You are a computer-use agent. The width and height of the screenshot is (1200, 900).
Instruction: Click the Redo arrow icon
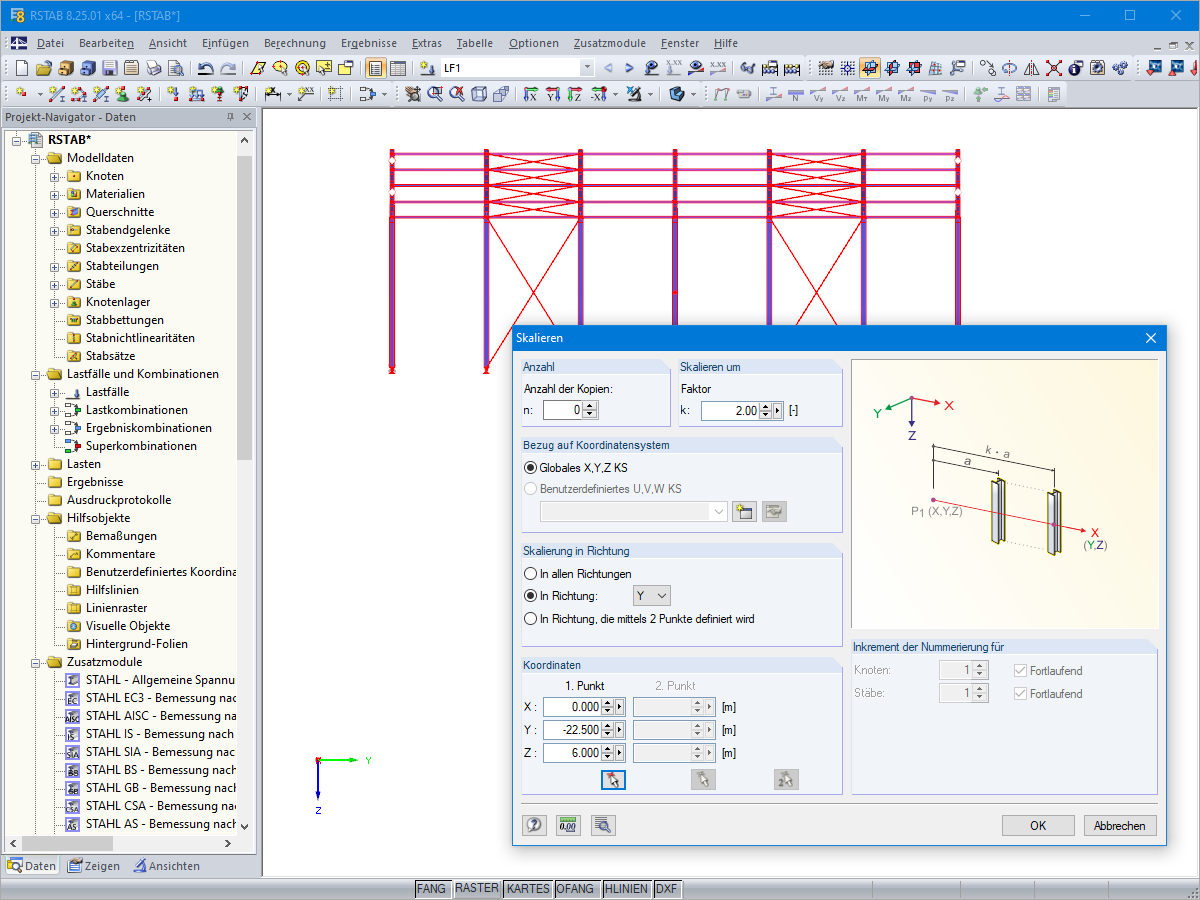click(x=228, y=68)
